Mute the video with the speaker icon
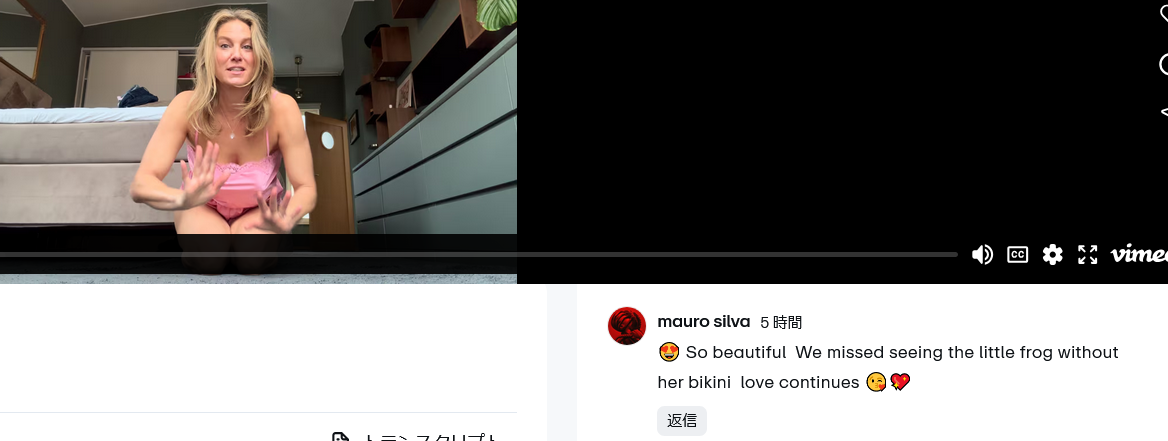The width and height of the screenshot is (1168, 441). click(x=982, y=255)
